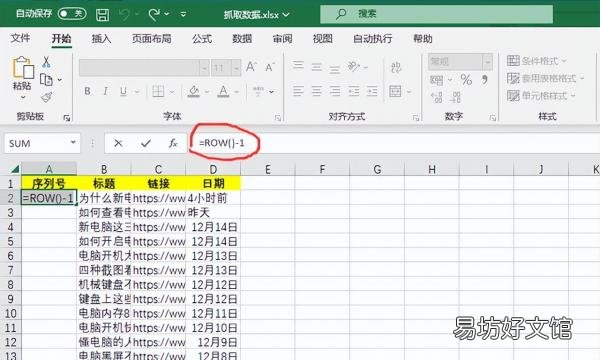Click the Name Box showing SUM
This screenshot has width=600, height=360.
(42, 143)
